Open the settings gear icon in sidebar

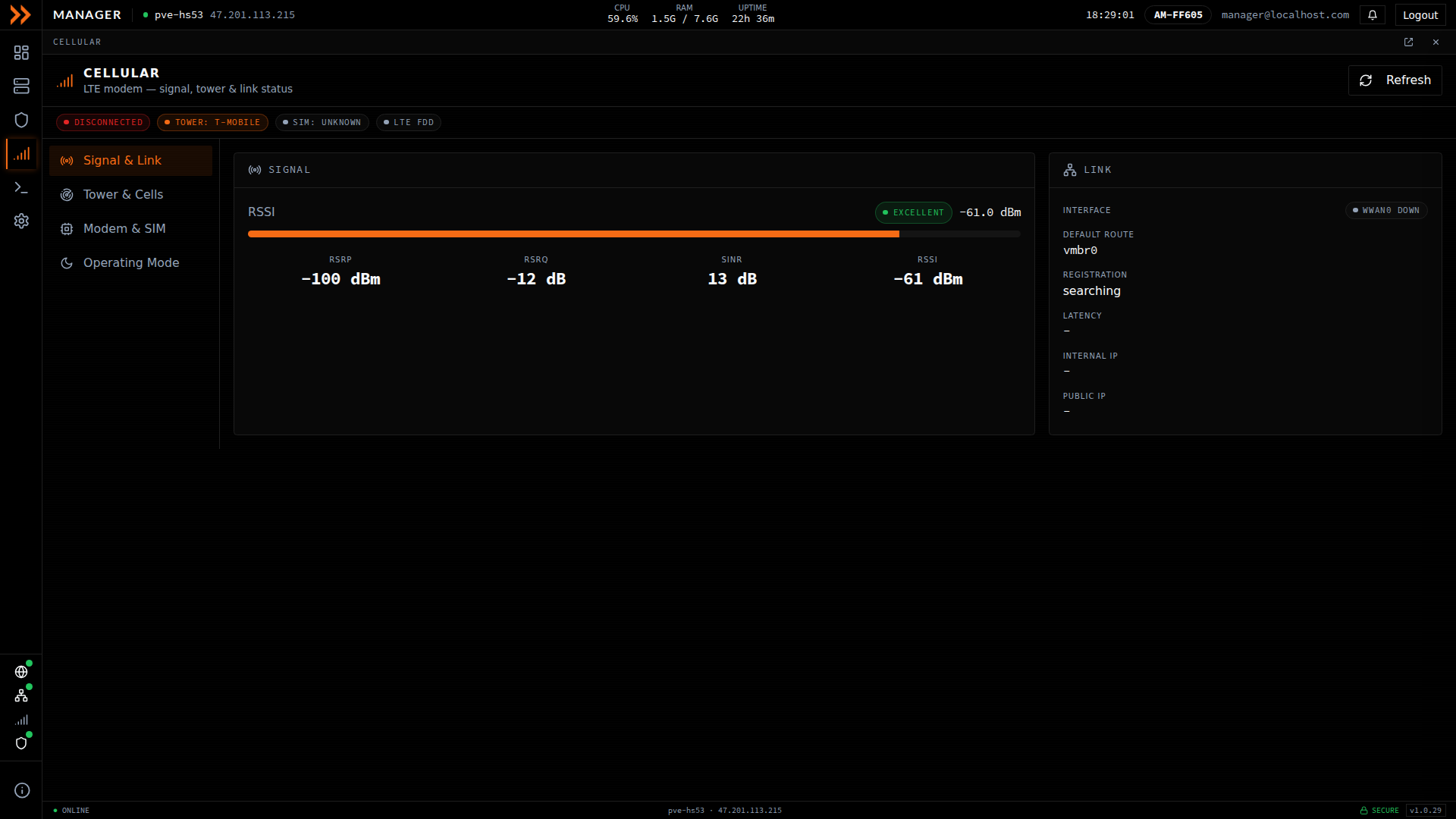point(21,221)
